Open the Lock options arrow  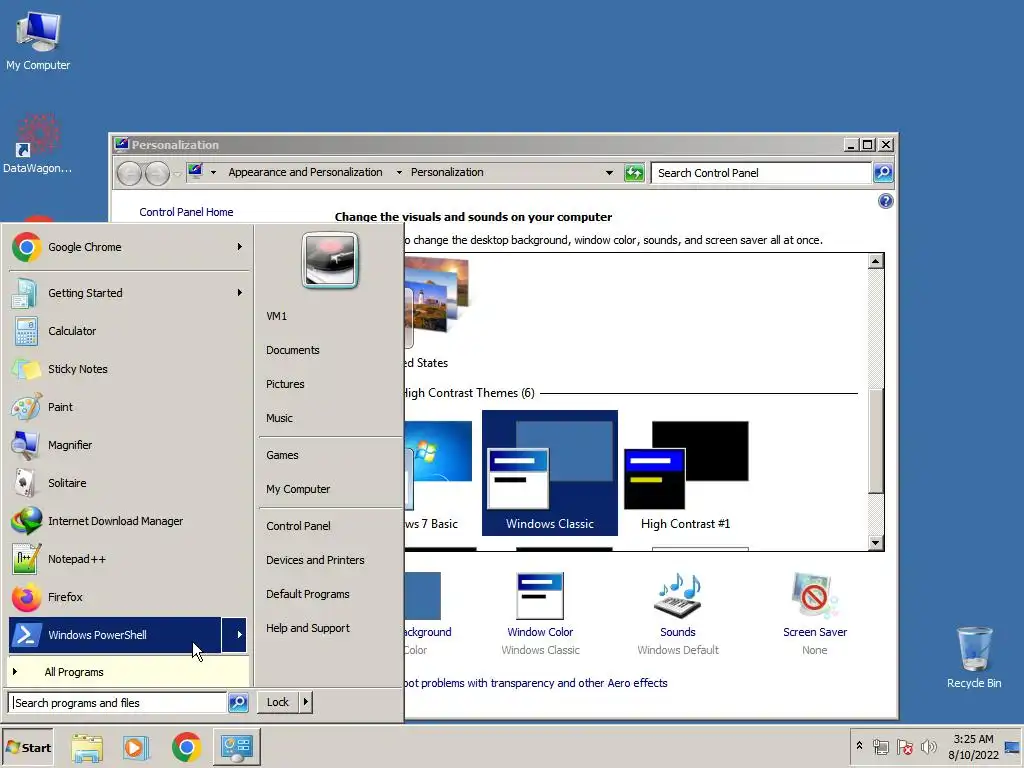tap(306, 702)
